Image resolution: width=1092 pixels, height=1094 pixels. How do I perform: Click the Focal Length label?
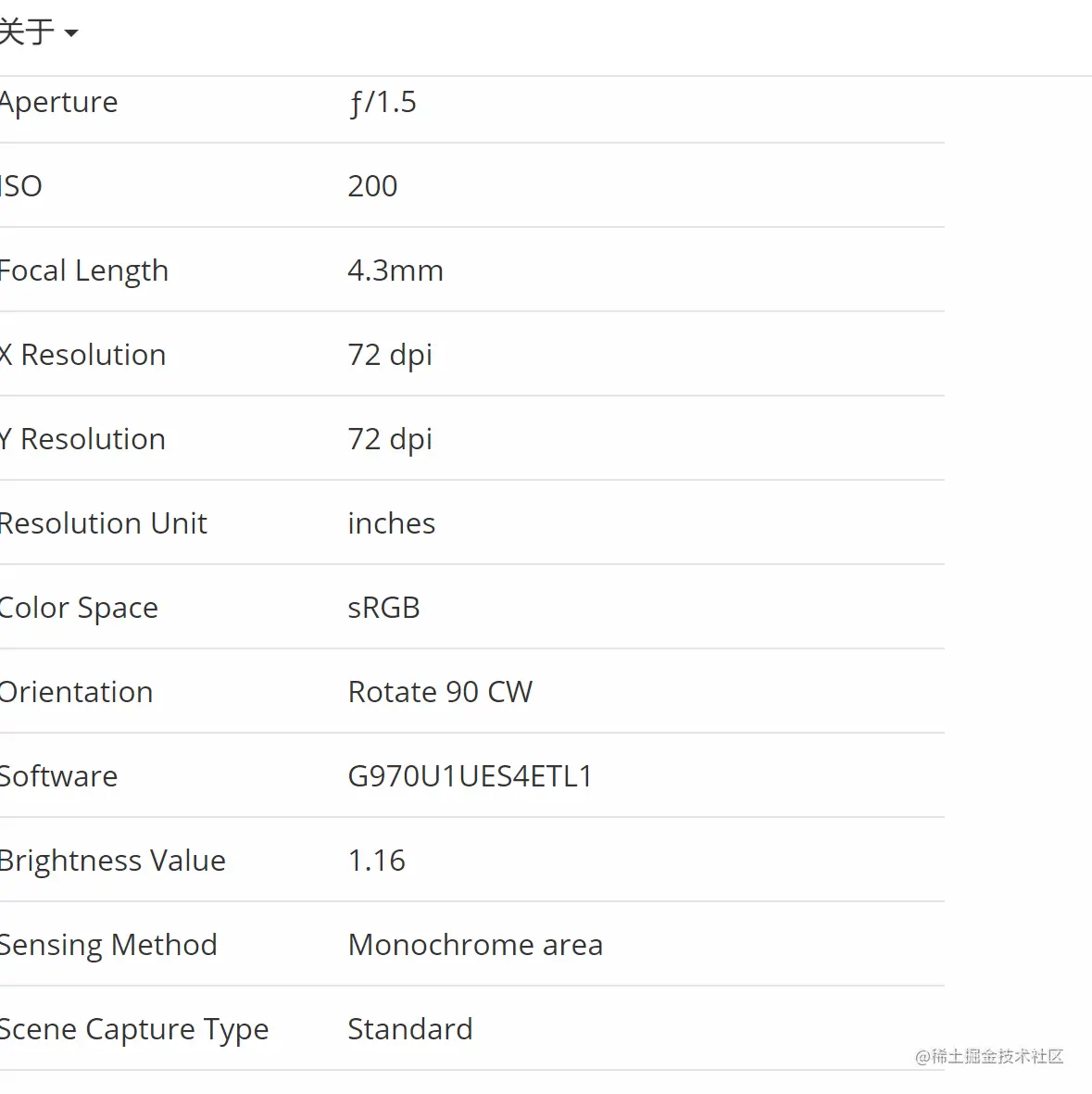click(x=83, y=270)
